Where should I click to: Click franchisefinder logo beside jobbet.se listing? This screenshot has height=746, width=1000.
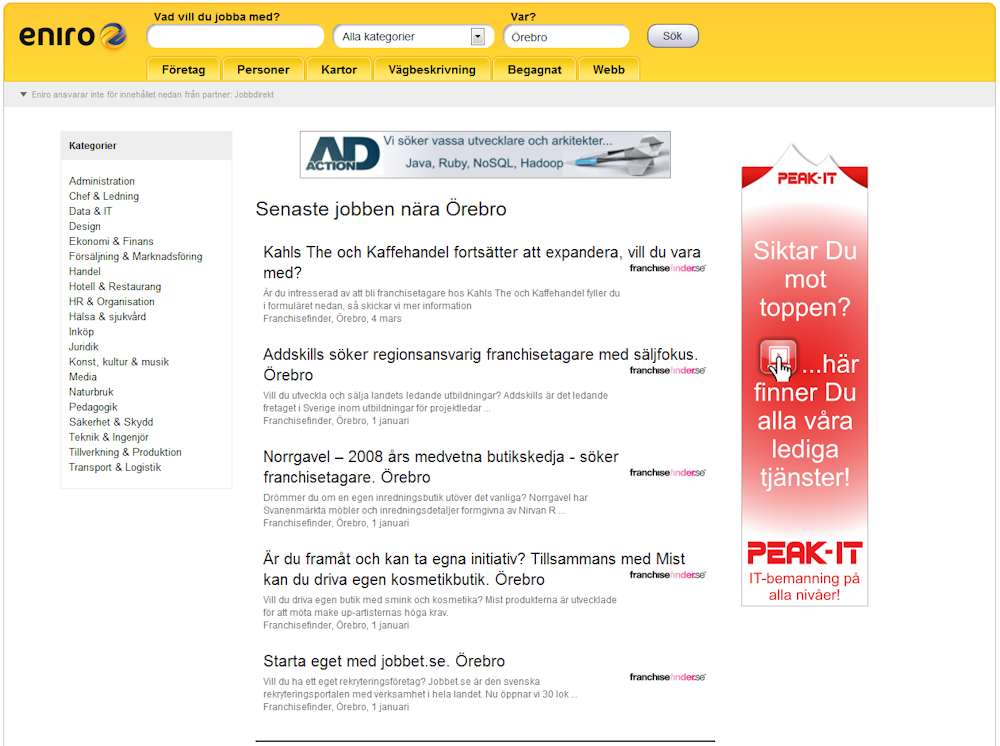(x=667, y=677)
